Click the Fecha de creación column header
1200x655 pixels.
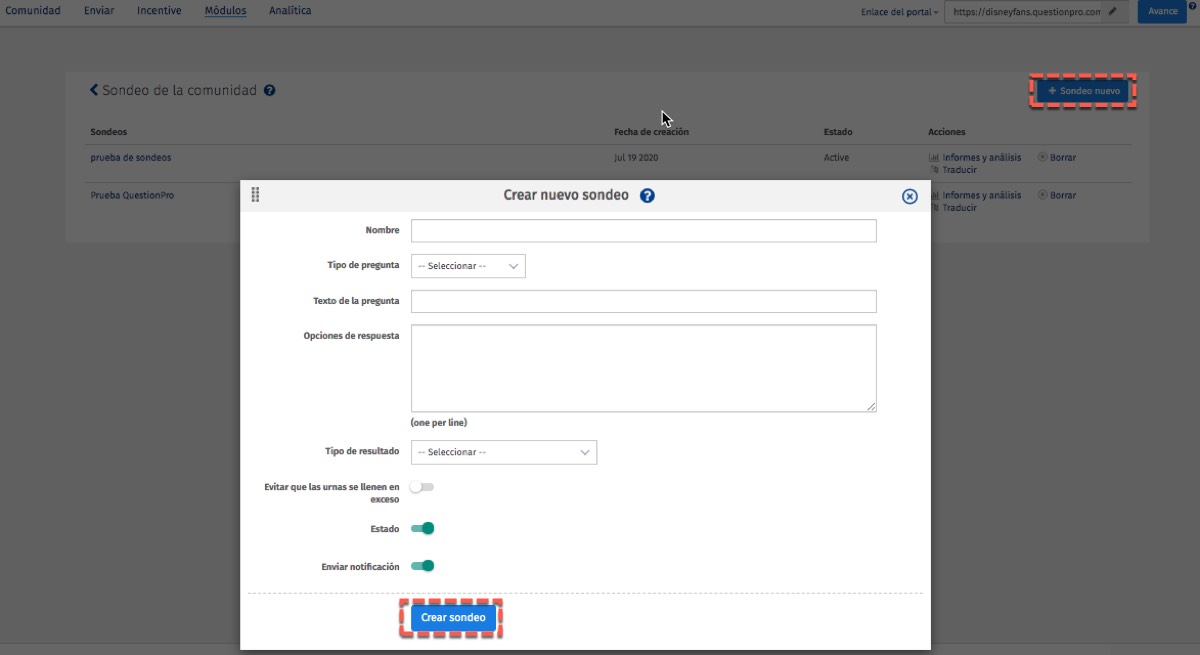coord(651,132)
